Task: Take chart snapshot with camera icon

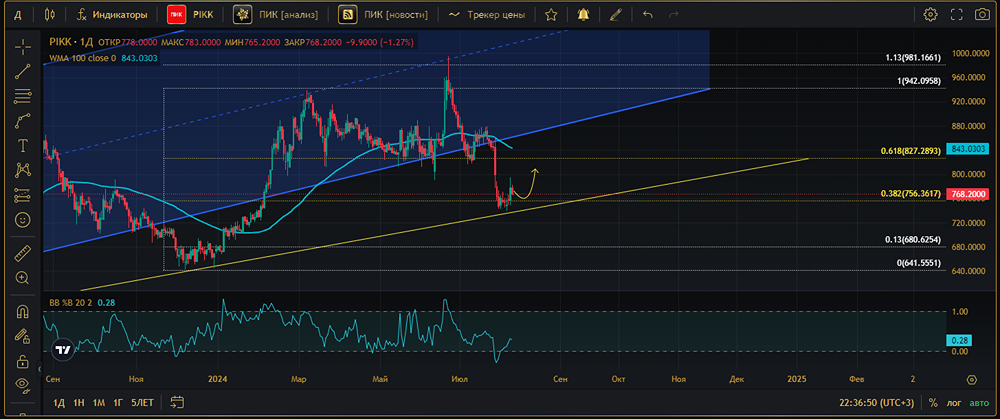Action: [x=982, y=14]
